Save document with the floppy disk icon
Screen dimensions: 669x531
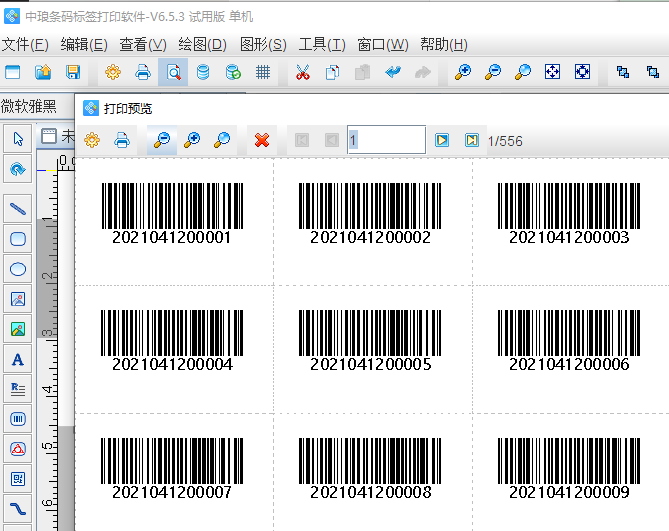(x=73, y=72)
